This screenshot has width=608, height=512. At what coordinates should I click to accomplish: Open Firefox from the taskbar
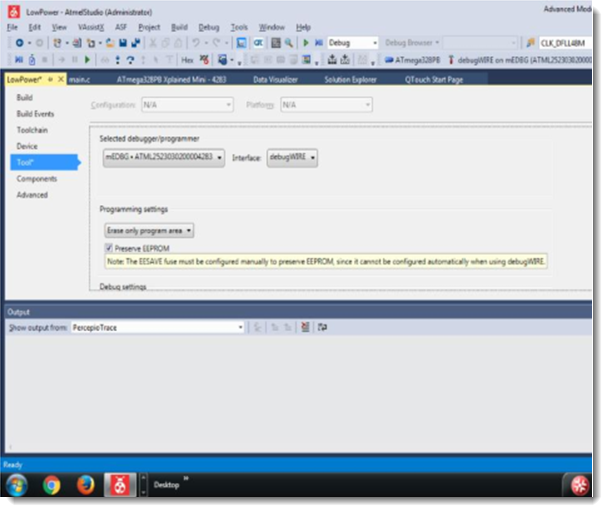tap(85, 486)
